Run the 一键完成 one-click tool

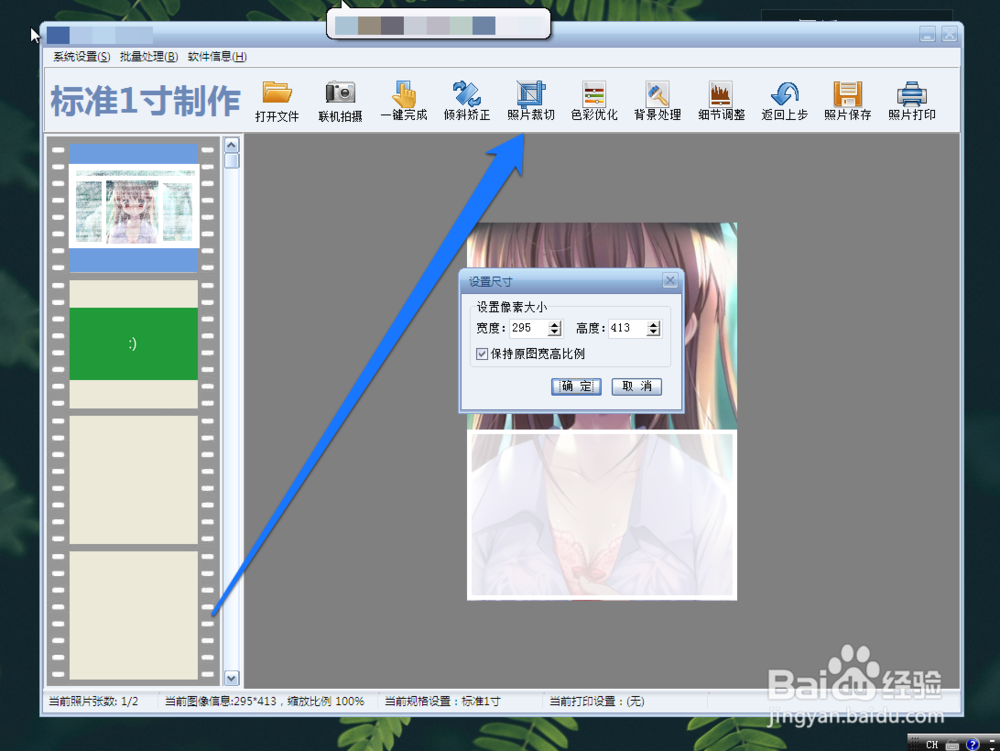coord(404,101)
